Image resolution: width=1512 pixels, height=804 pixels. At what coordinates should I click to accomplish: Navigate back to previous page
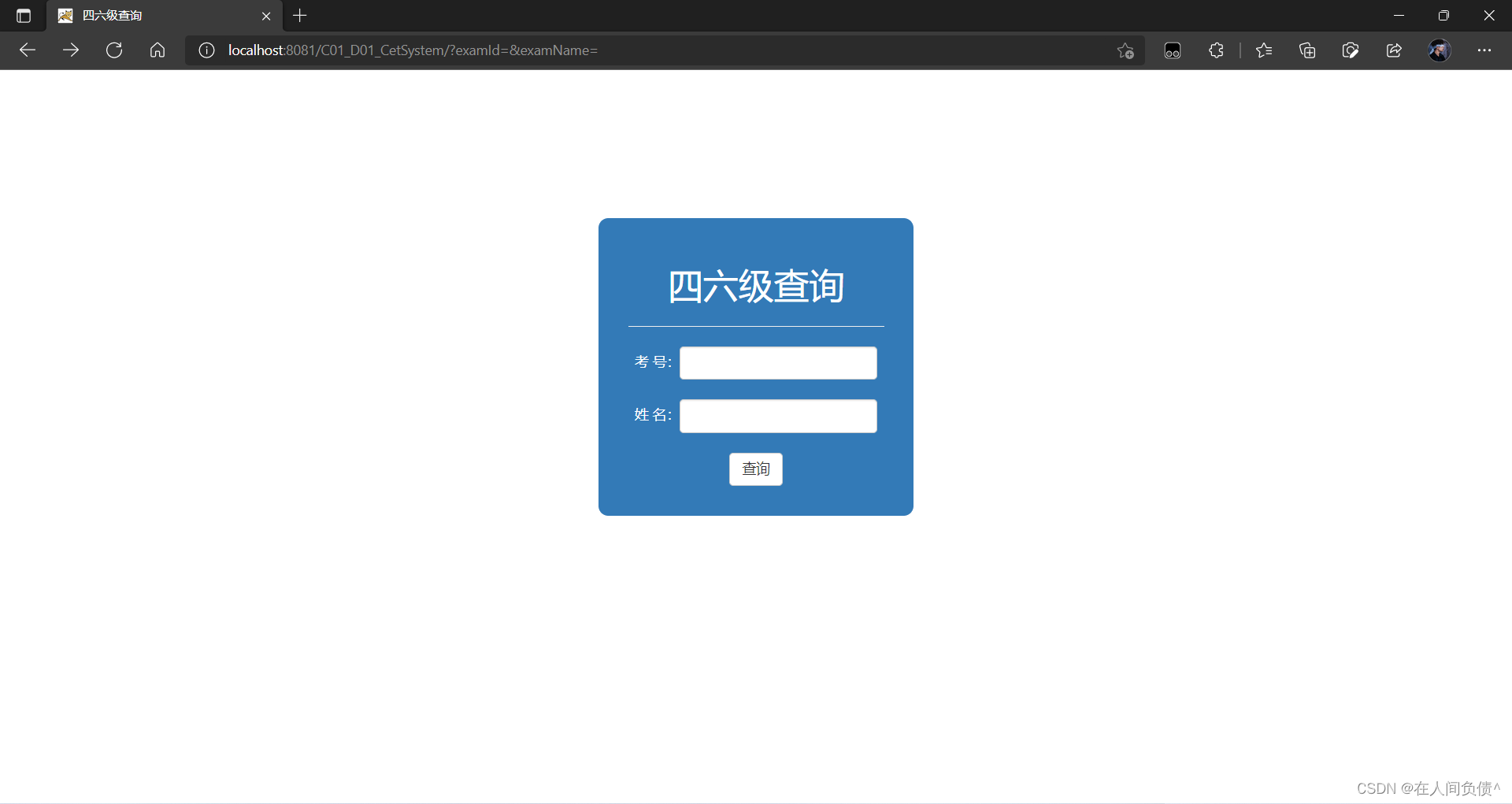27,50
